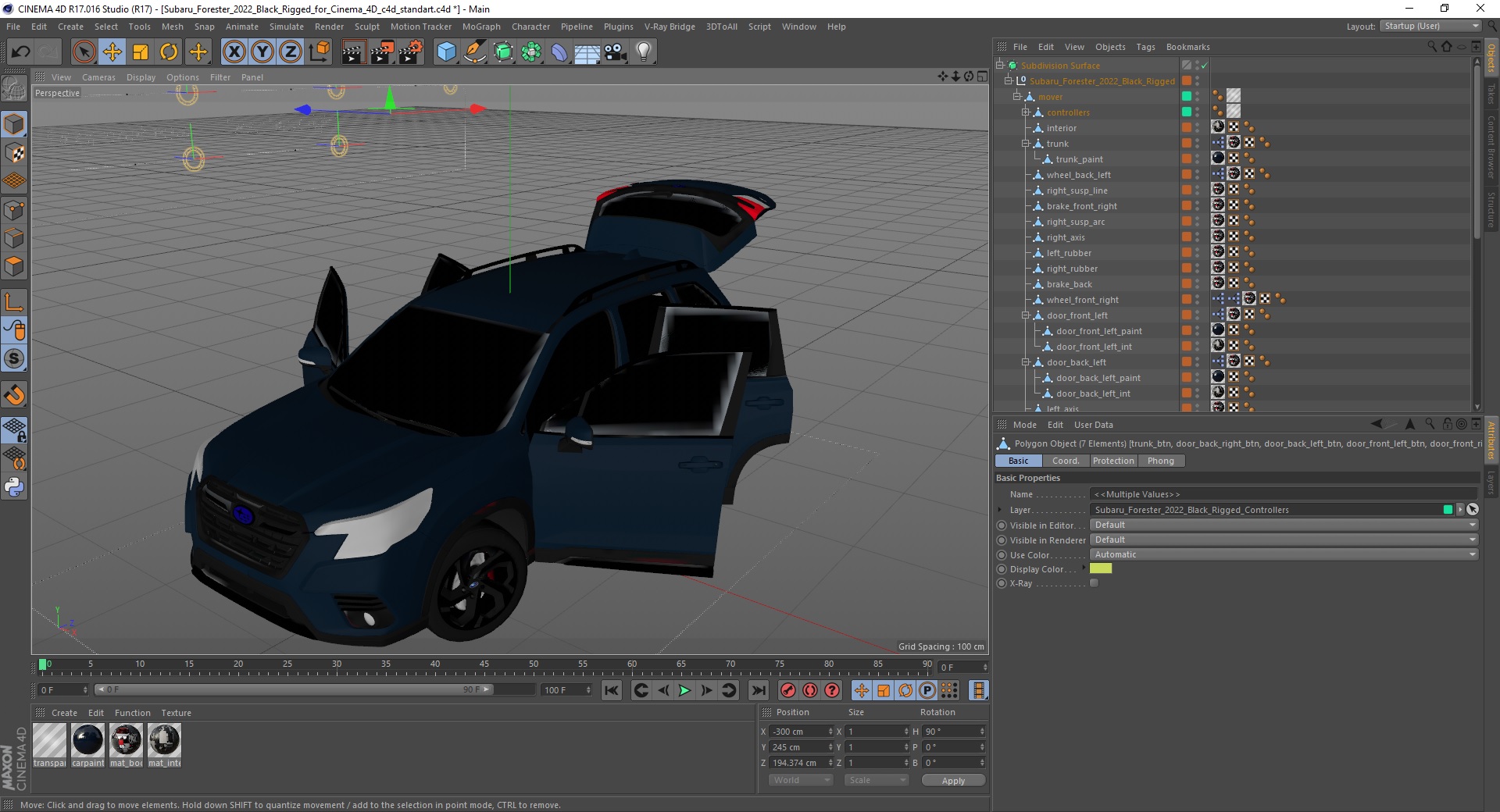Collapse the trunk tree node

1025,144
